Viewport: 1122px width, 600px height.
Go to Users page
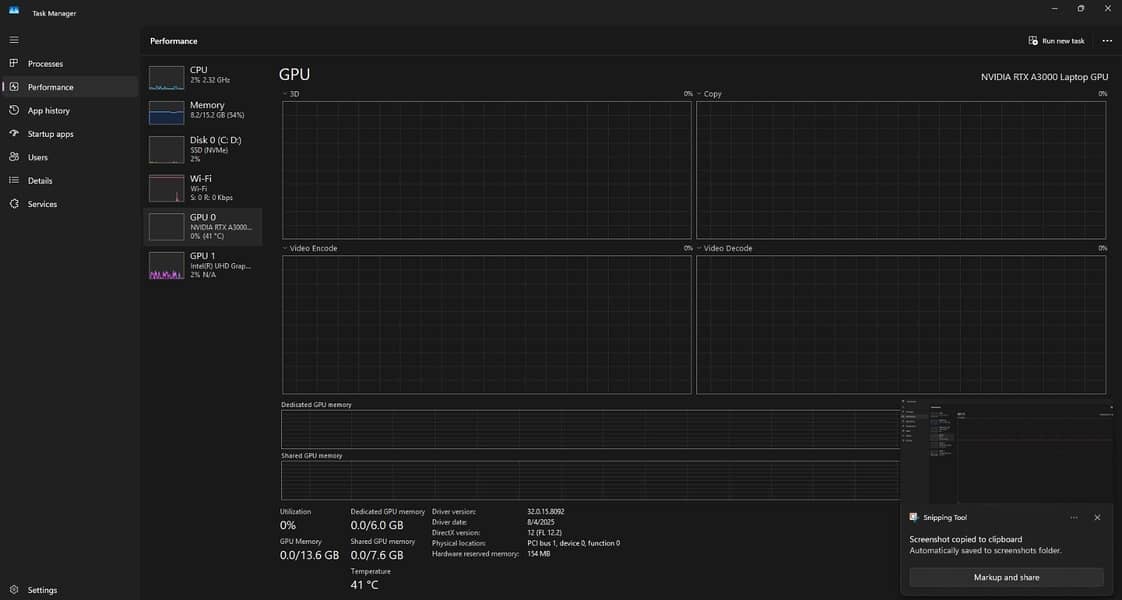click(x=38, y=157)
